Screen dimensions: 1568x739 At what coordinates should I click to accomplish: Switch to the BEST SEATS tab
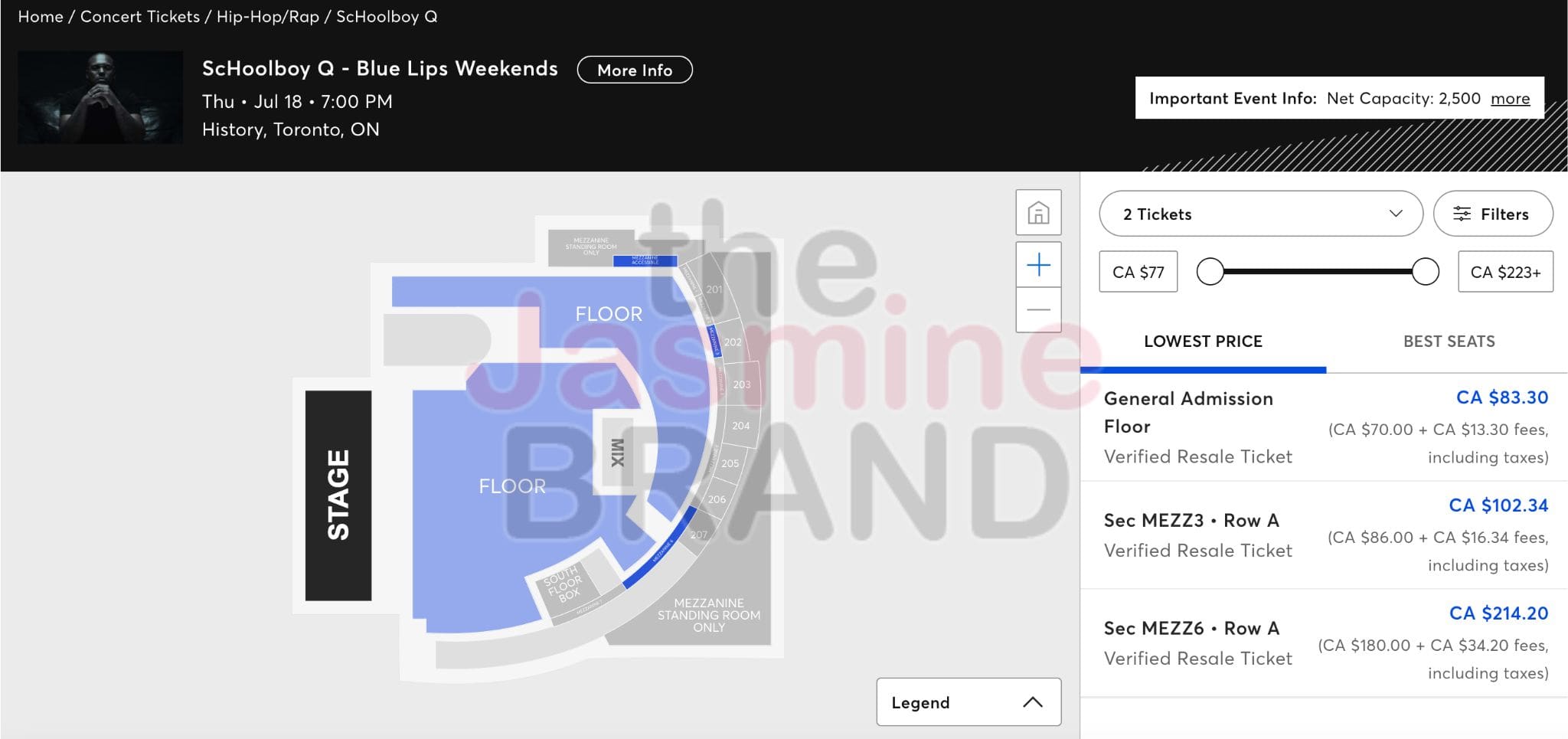click(x=1449, y=342)
